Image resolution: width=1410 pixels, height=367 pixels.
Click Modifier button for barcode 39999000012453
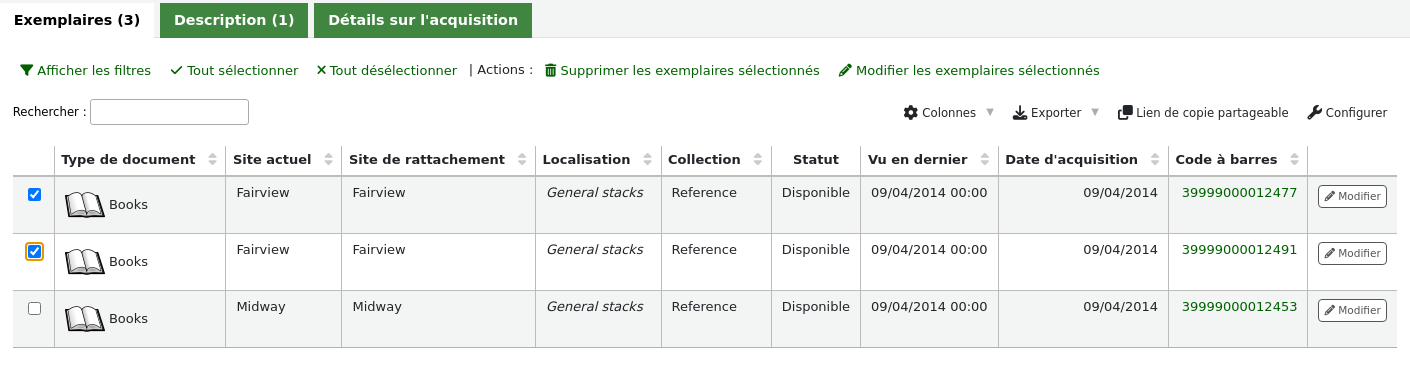1352,311
